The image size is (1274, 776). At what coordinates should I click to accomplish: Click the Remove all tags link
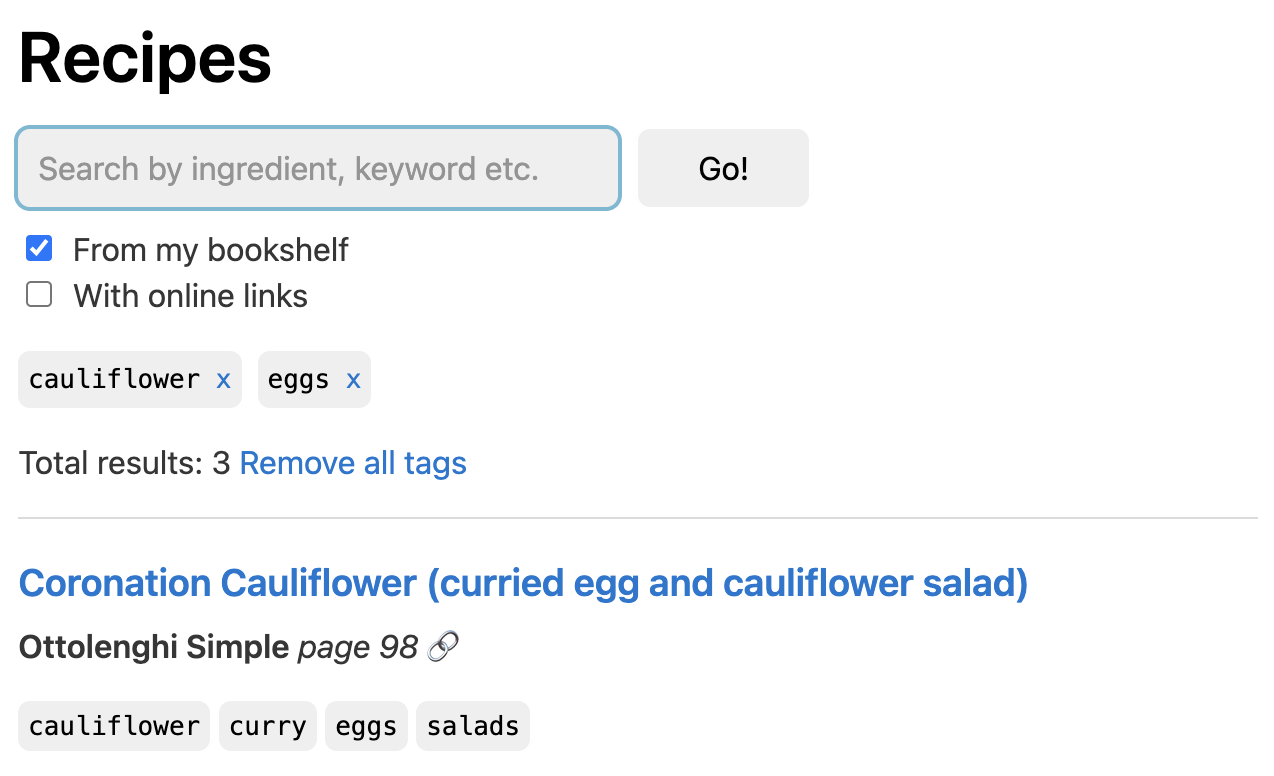[x=352, y=462]
